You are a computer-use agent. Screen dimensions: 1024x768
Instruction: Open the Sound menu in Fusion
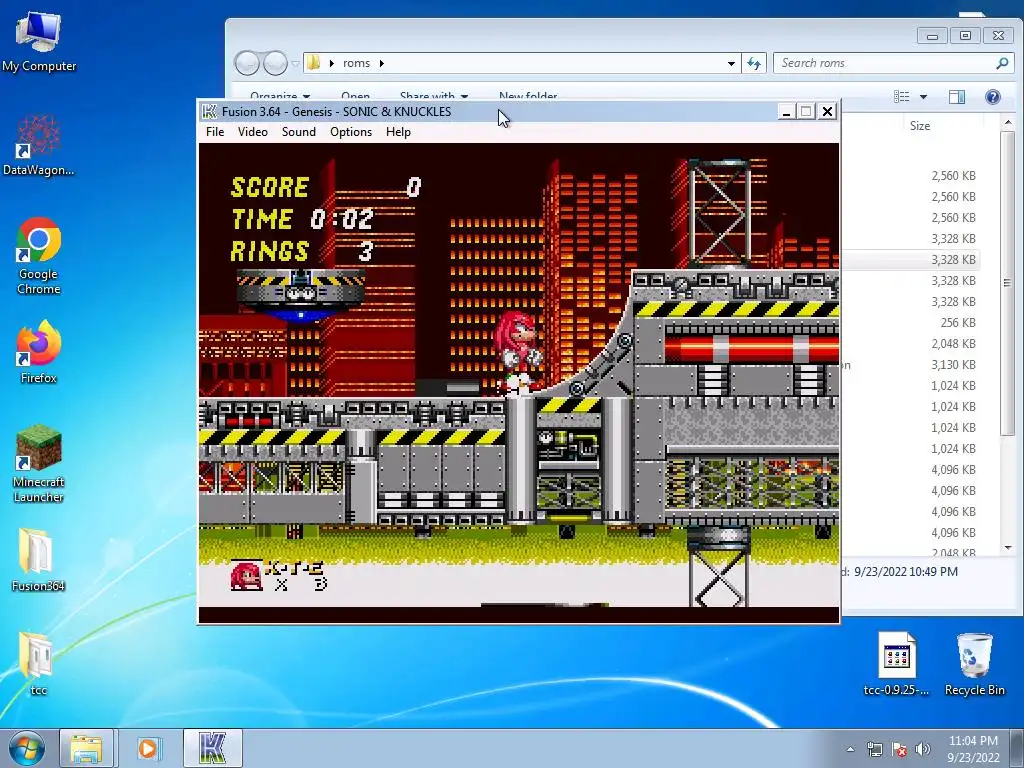point(298,132)
